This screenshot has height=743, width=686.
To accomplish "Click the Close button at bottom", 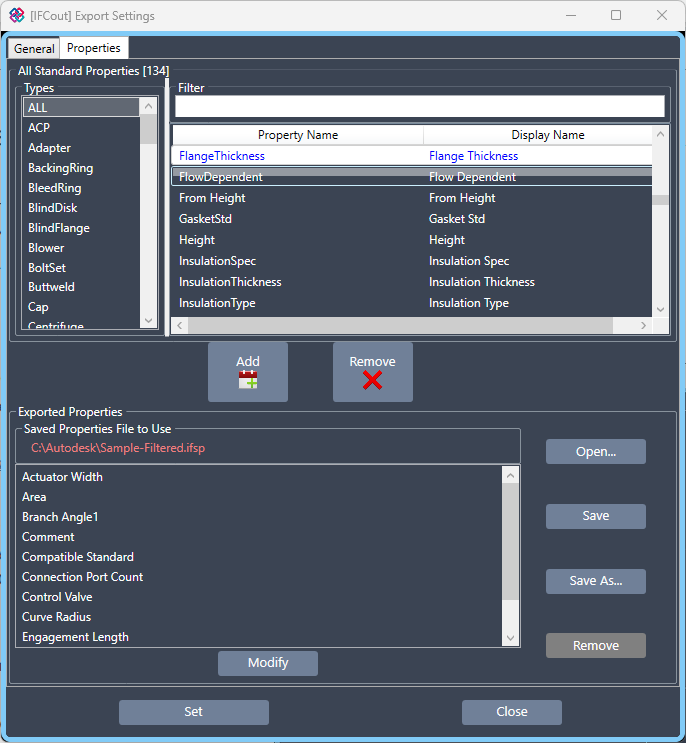I will click(512, 712).
